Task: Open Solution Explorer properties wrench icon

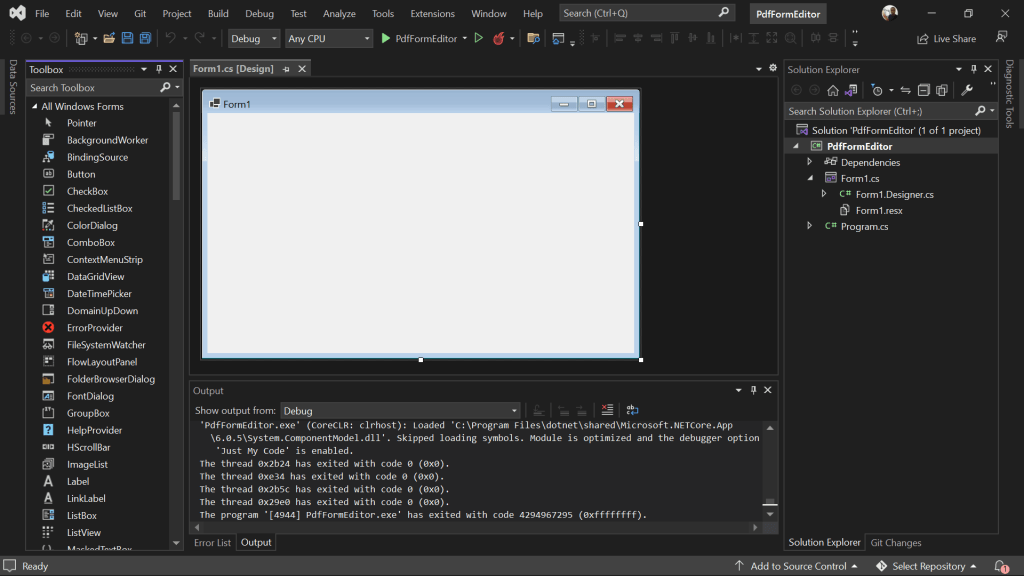Action: 967,90
